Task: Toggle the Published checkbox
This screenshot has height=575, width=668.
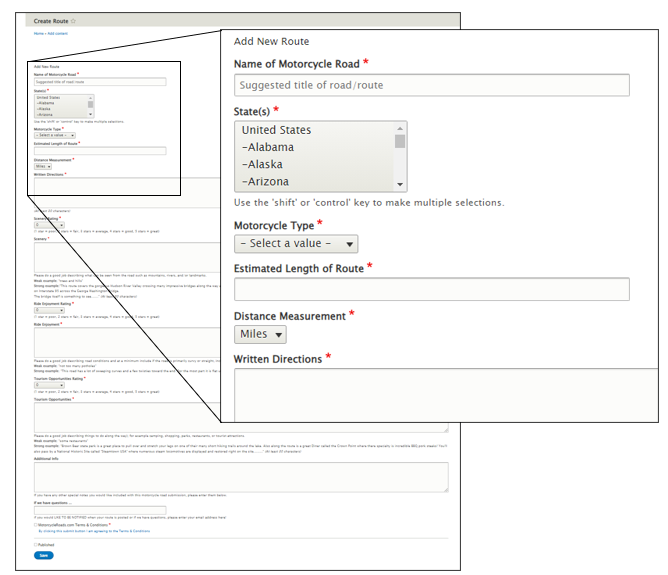Action: tap(36, 544)
